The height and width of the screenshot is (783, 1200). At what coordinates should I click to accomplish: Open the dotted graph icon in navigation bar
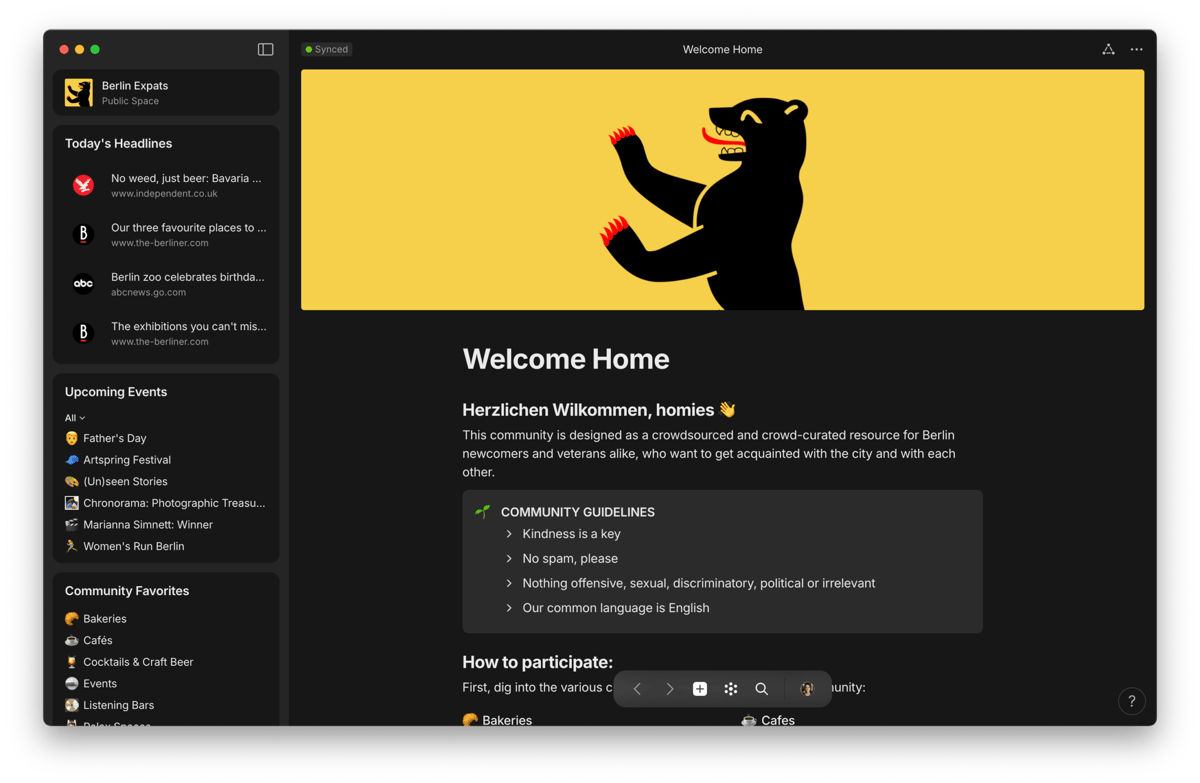coord(731,689)
